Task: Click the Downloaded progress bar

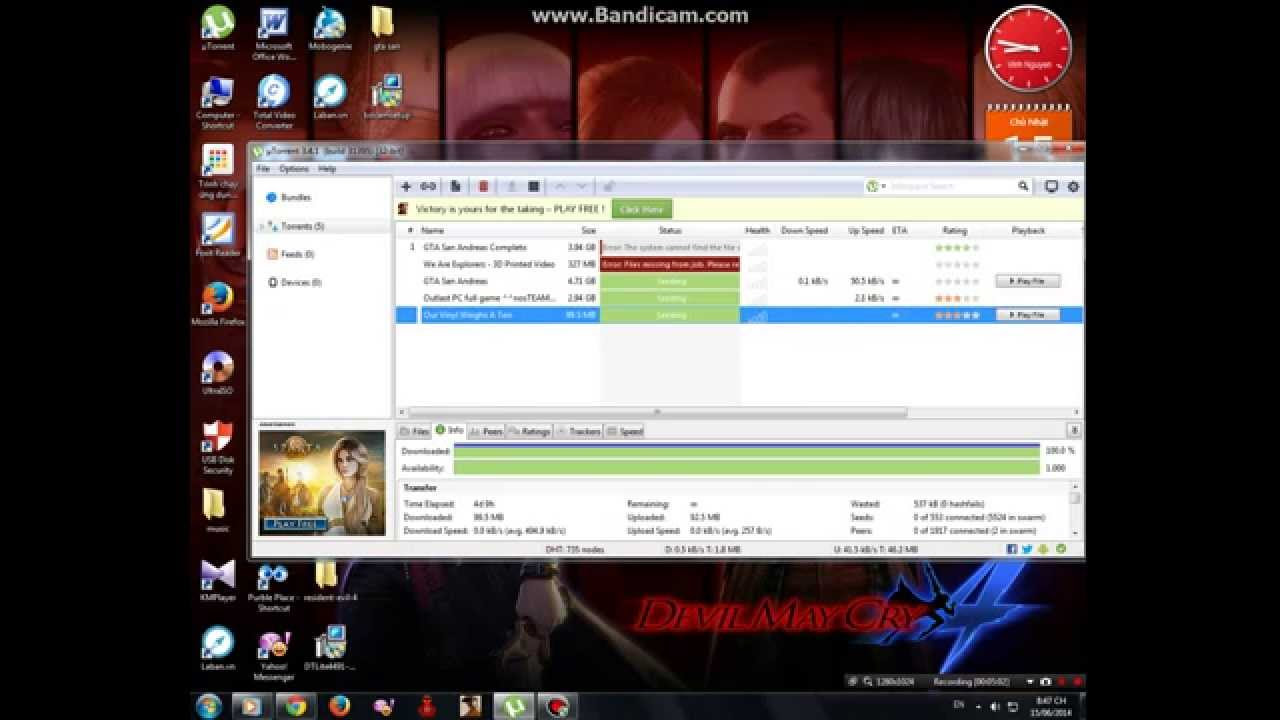Action: tap(747, 451)
